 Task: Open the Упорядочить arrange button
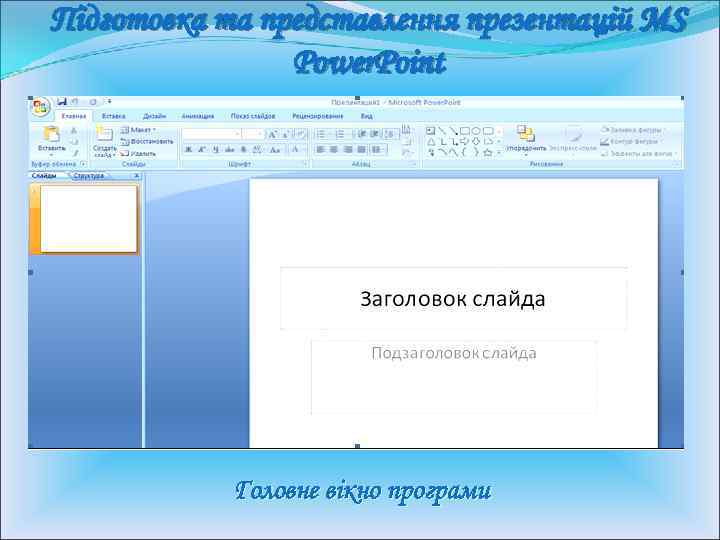click(x=526, y=141)
